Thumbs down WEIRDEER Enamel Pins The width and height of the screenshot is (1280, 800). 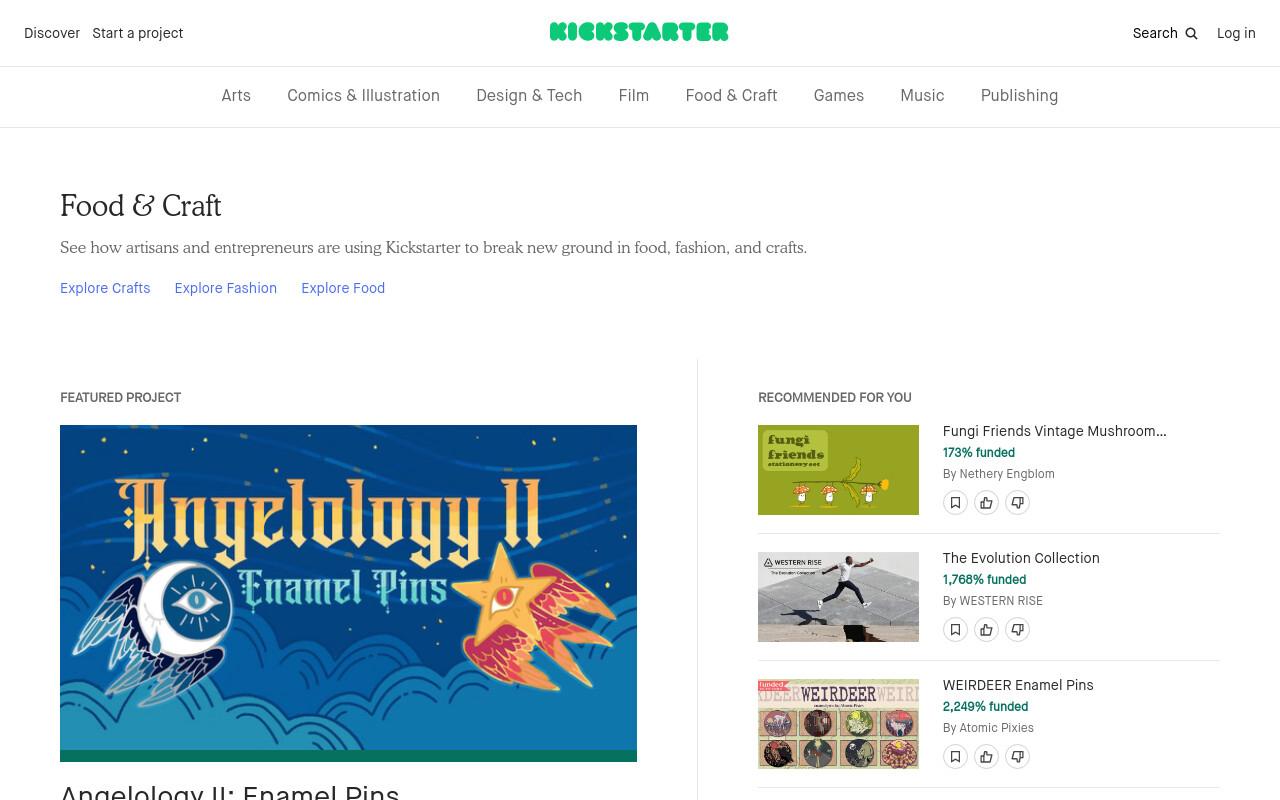tap(1017, 756)
